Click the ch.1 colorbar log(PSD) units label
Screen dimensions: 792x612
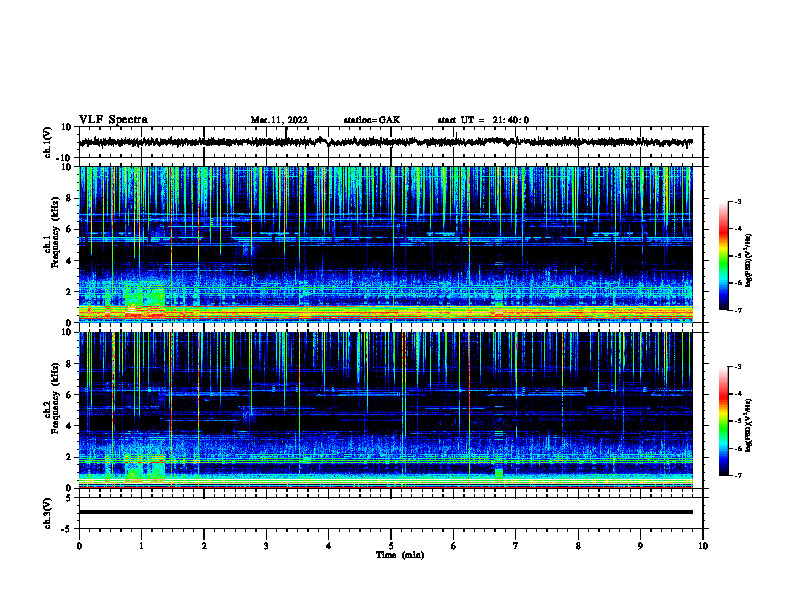[749, 261]
